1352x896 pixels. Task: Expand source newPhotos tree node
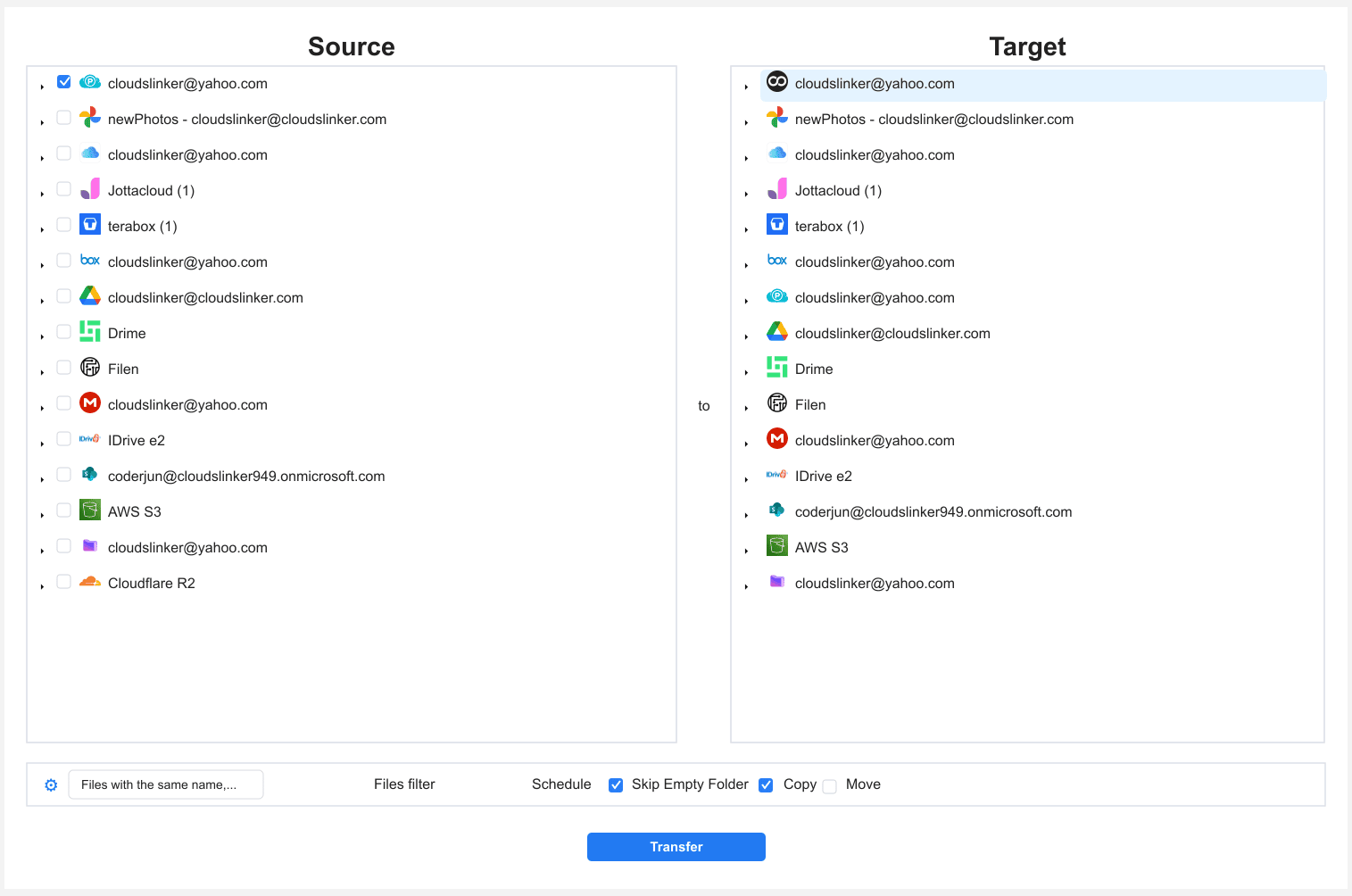click(x=42, y=122)
